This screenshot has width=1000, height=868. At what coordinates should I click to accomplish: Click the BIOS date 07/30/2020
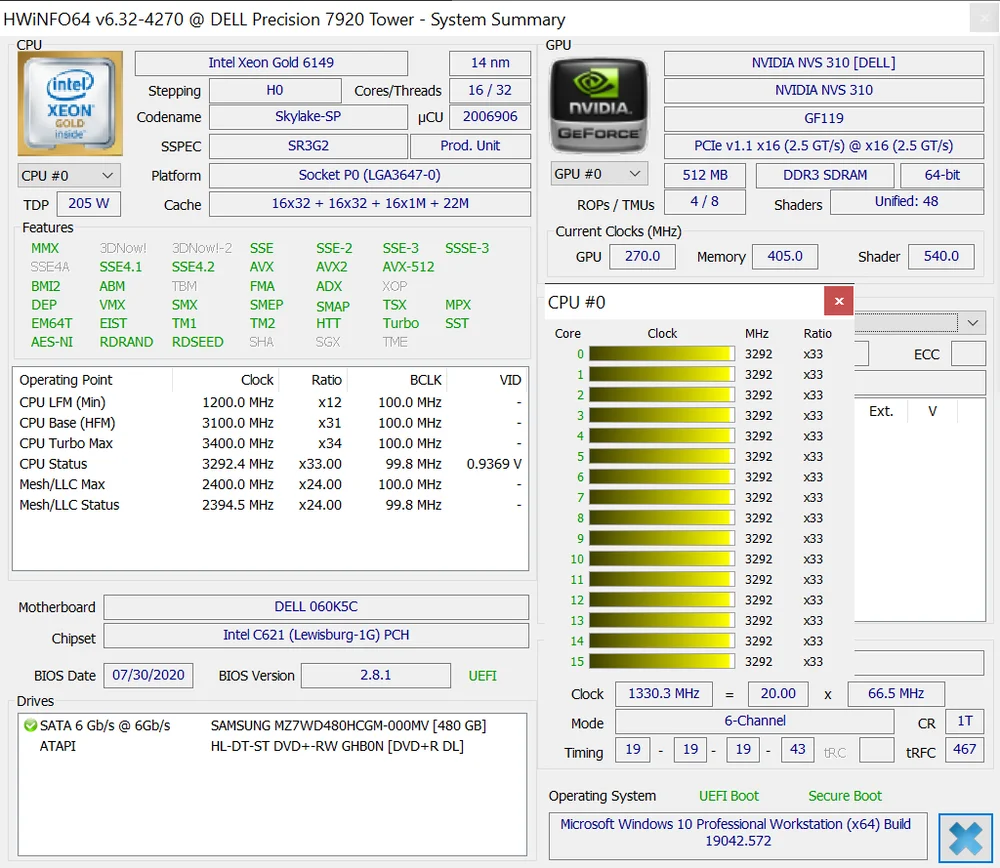(x=148, y=675)
